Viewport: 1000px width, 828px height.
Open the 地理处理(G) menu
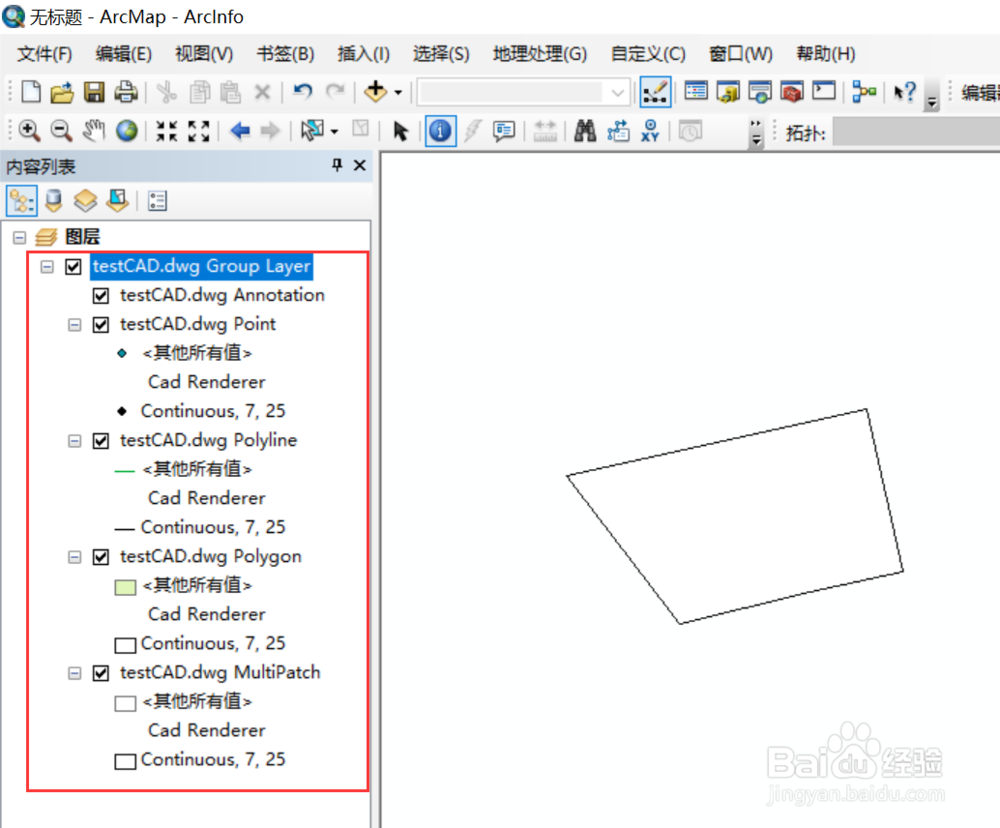click(540, 54)
